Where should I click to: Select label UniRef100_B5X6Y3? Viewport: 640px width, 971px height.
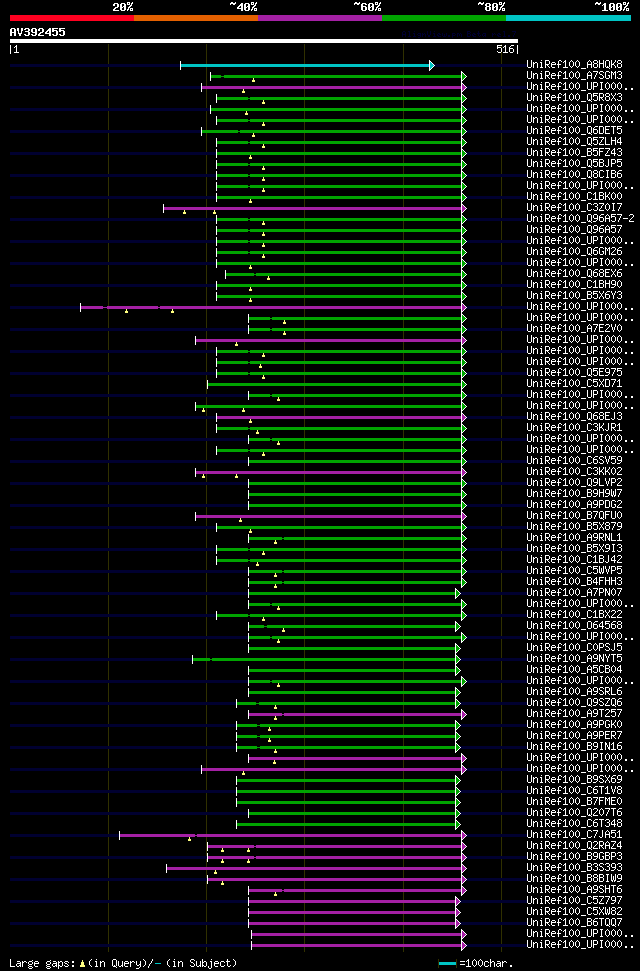coord(574,295)
